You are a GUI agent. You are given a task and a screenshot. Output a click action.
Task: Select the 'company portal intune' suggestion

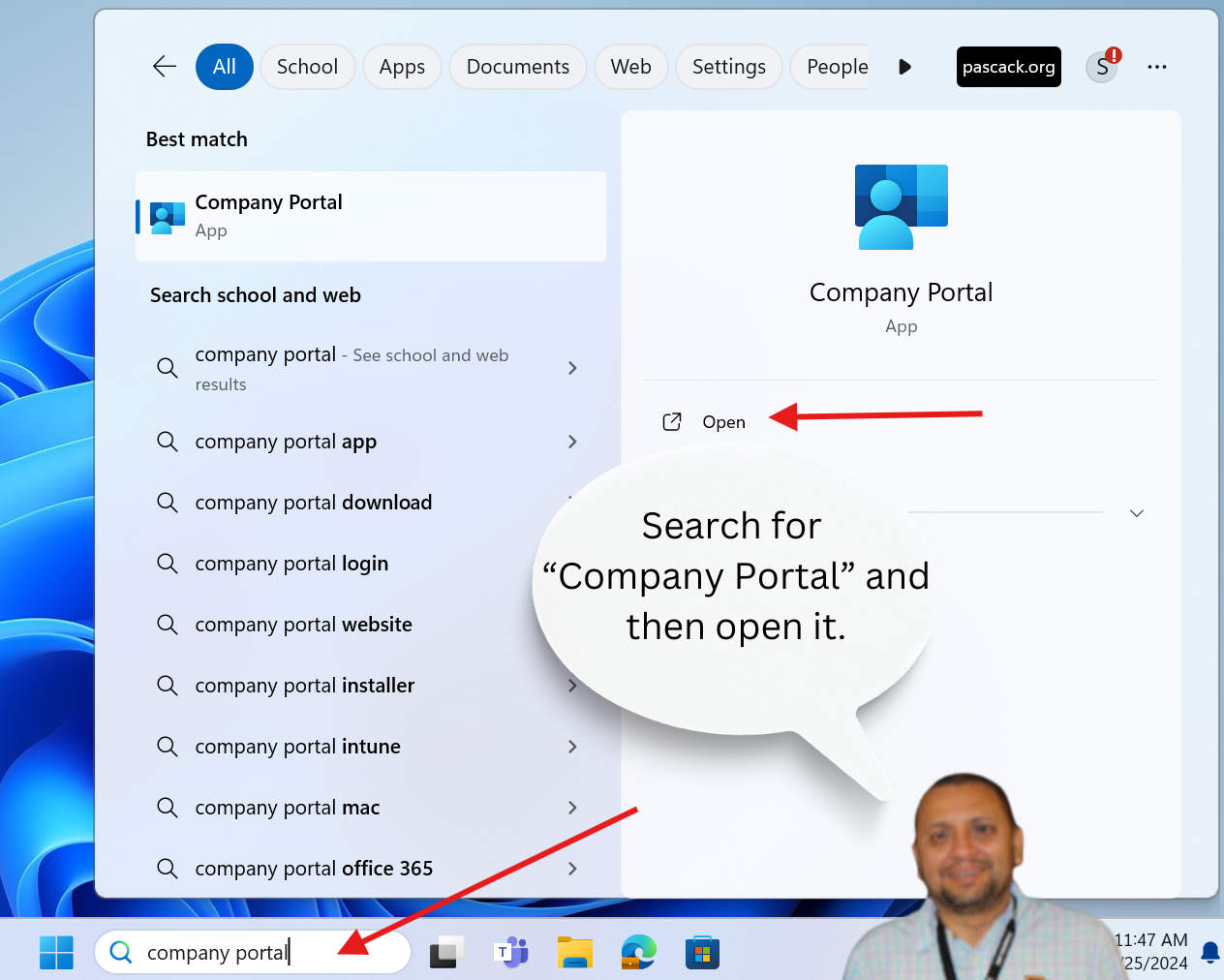tap(297, 747)
